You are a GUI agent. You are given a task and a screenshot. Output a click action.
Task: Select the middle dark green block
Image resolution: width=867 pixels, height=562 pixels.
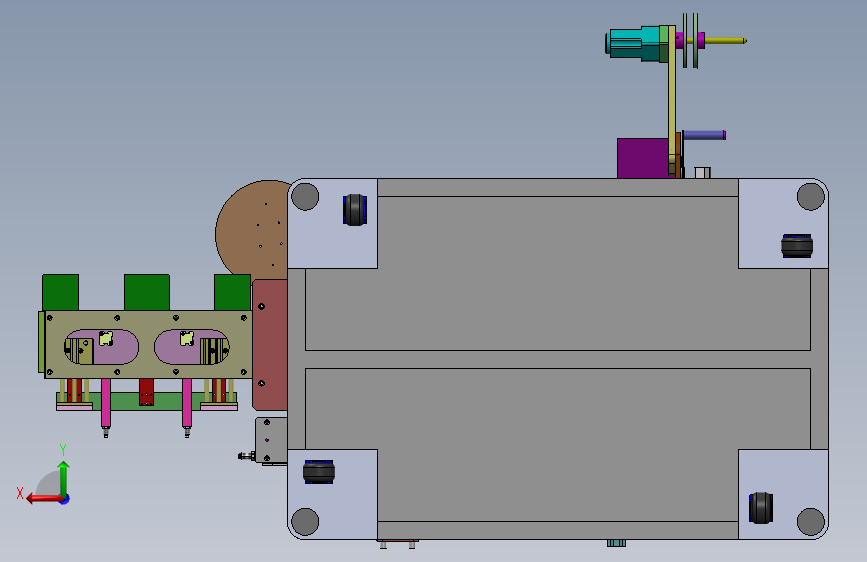pos(147,292)
